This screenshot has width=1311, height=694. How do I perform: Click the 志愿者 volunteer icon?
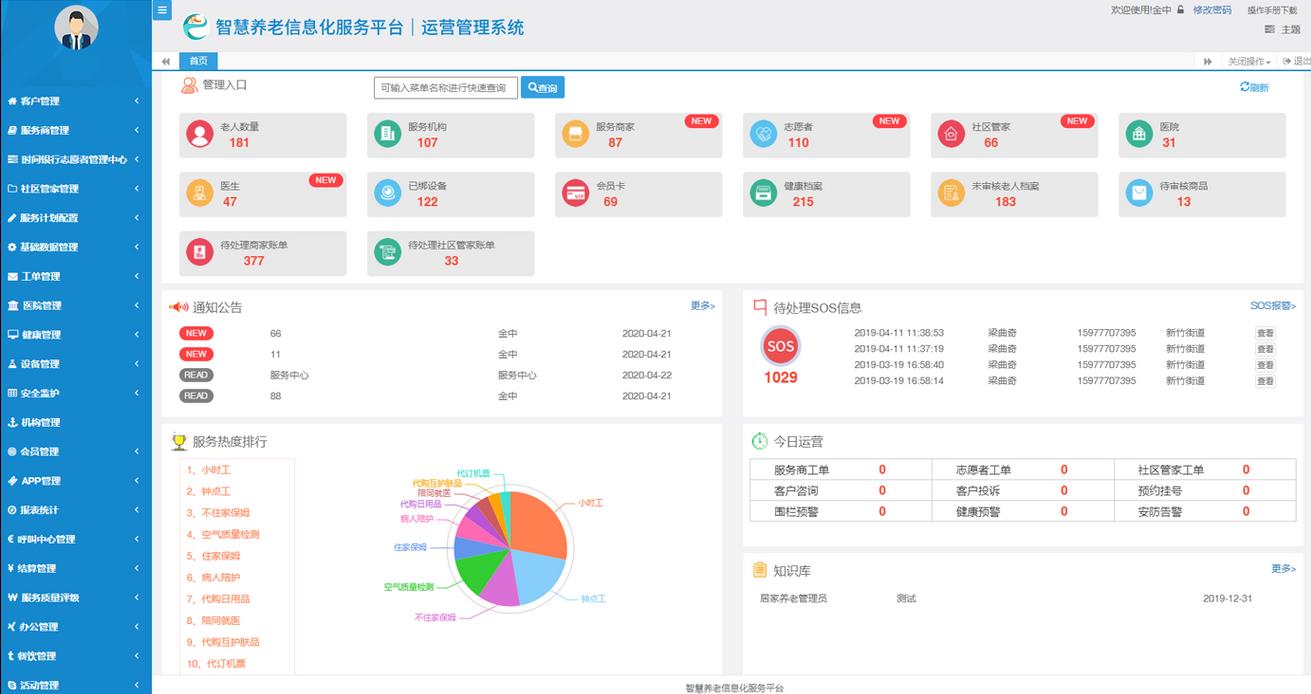pyautogui.click(x=765, y=135)
